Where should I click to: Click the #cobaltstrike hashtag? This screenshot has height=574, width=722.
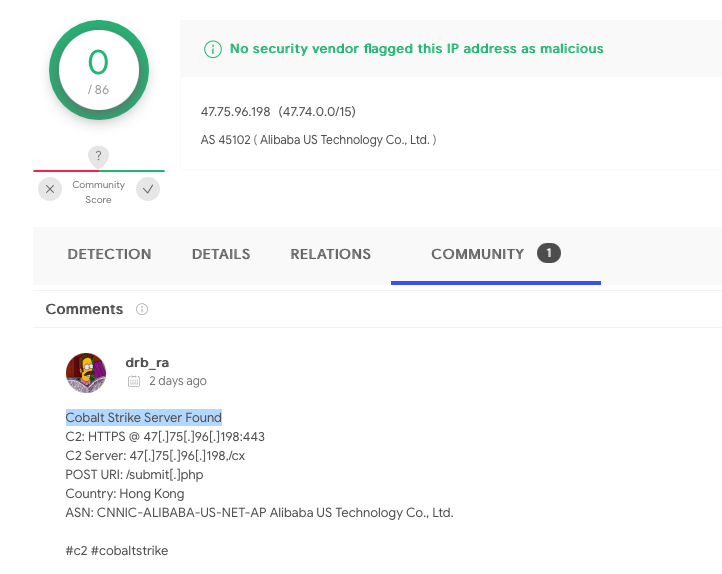point(129,551)
